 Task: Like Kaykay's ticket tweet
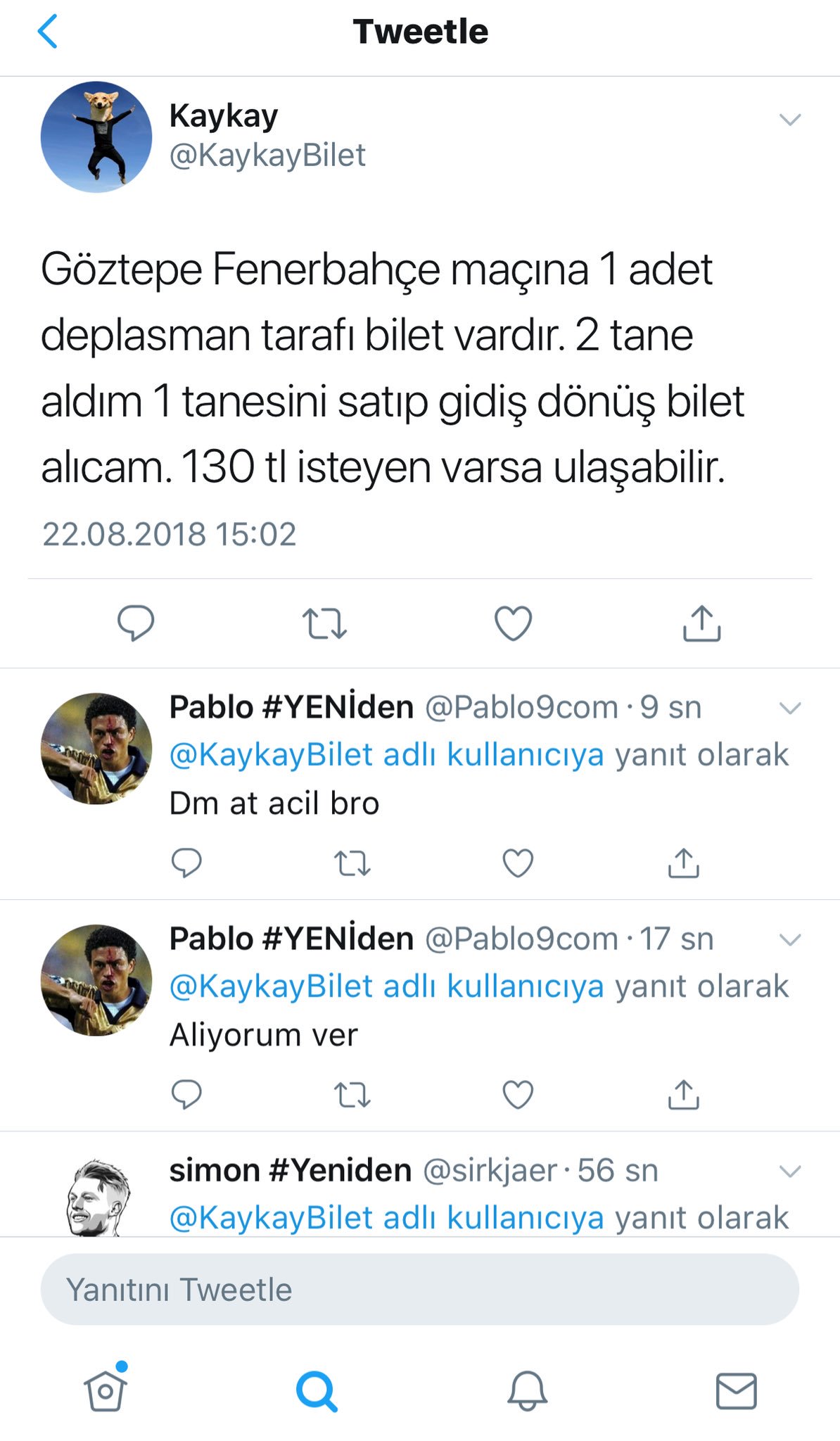coord(514,623)
